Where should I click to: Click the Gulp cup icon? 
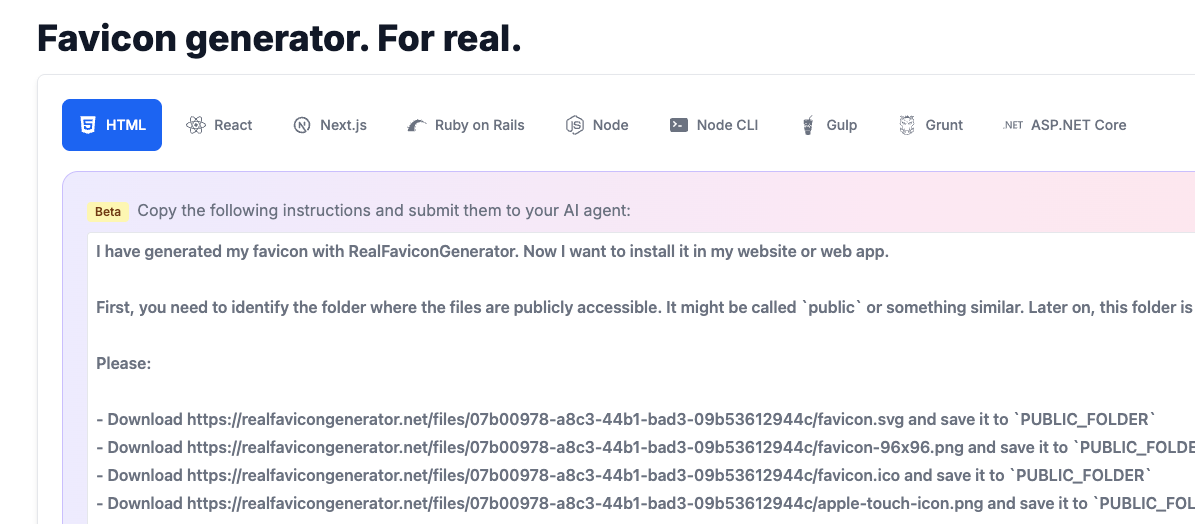tap(808, 125)
